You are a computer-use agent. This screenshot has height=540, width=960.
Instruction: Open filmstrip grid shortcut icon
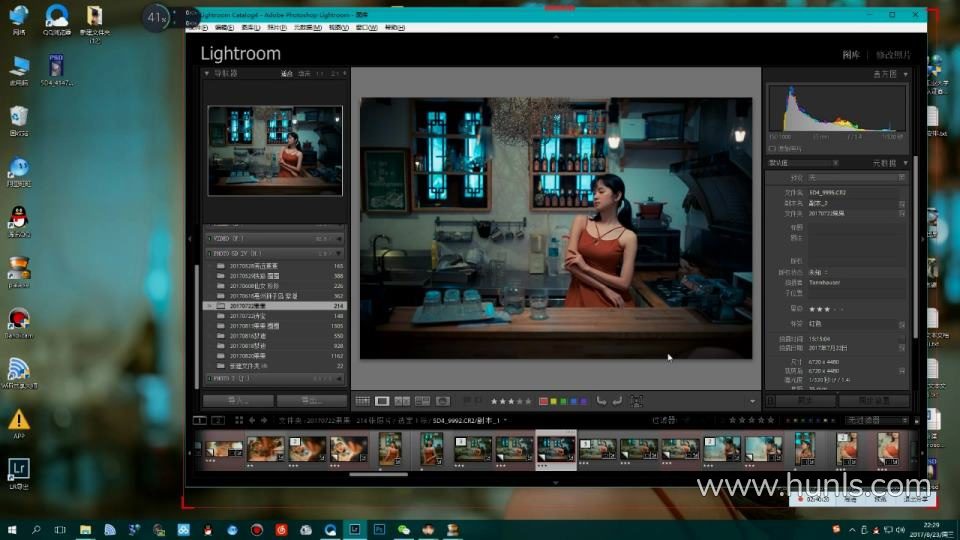coord(239,420)
